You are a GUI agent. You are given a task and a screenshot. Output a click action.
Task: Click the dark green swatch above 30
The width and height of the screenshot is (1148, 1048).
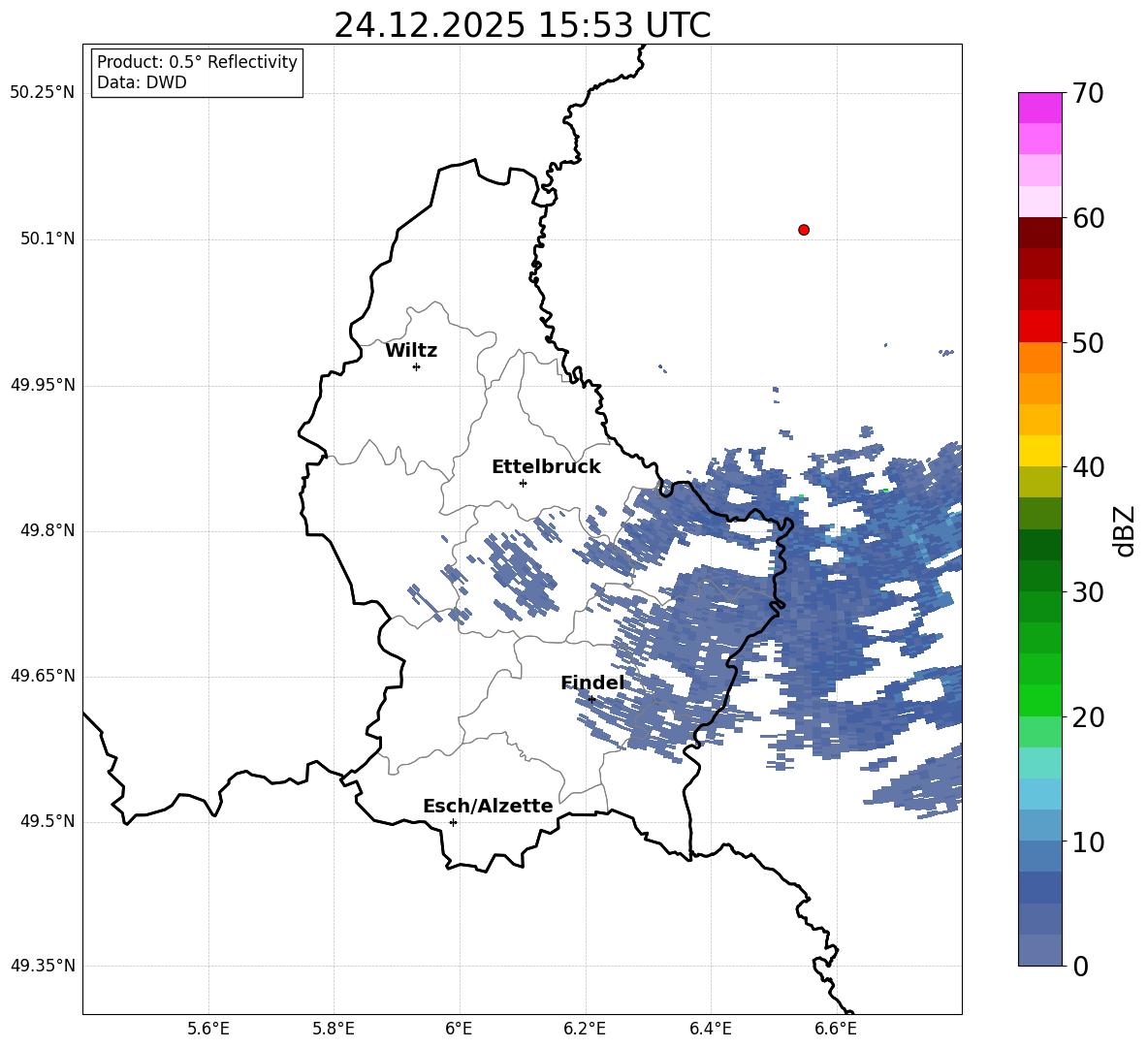tap(1039, 545)
